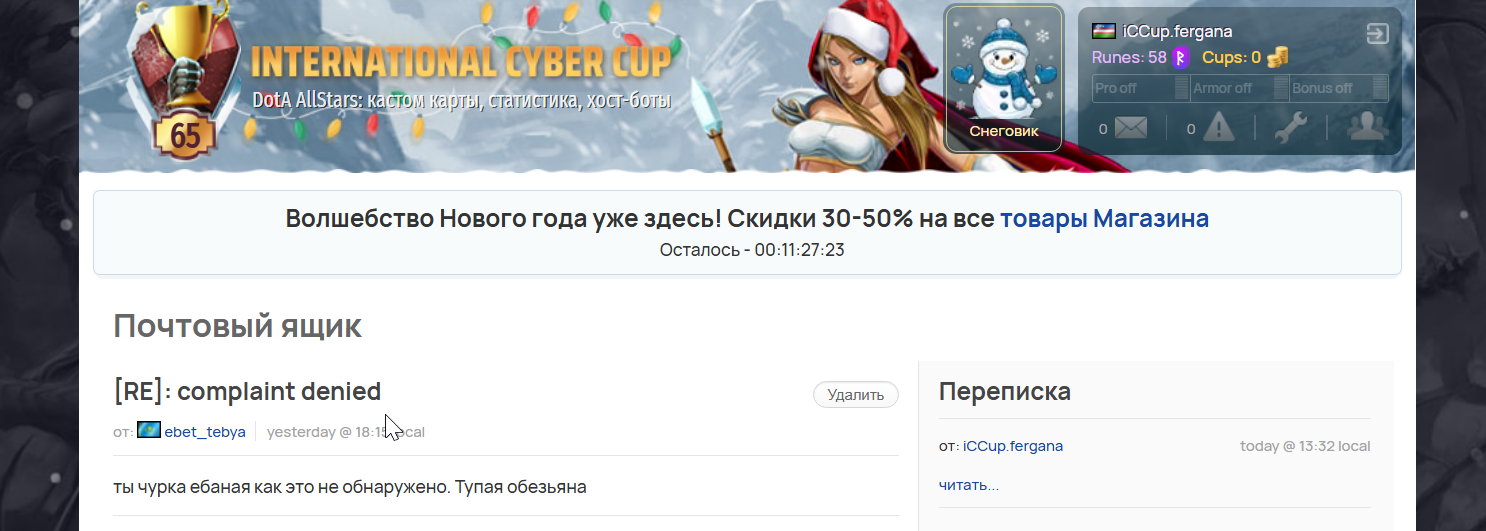This screenshot has width=1486, height=531.
Task: Click the gold Cups coins icon
Action: point(1277,58)
